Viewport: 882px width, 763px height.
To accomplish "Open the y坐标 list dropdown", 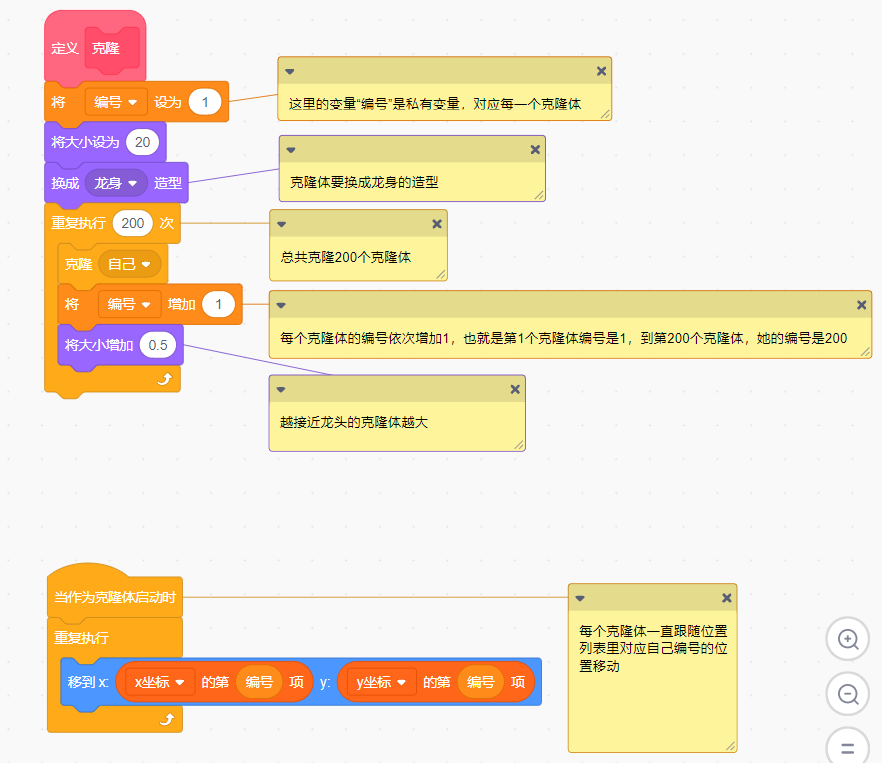I will pos(380,681).
